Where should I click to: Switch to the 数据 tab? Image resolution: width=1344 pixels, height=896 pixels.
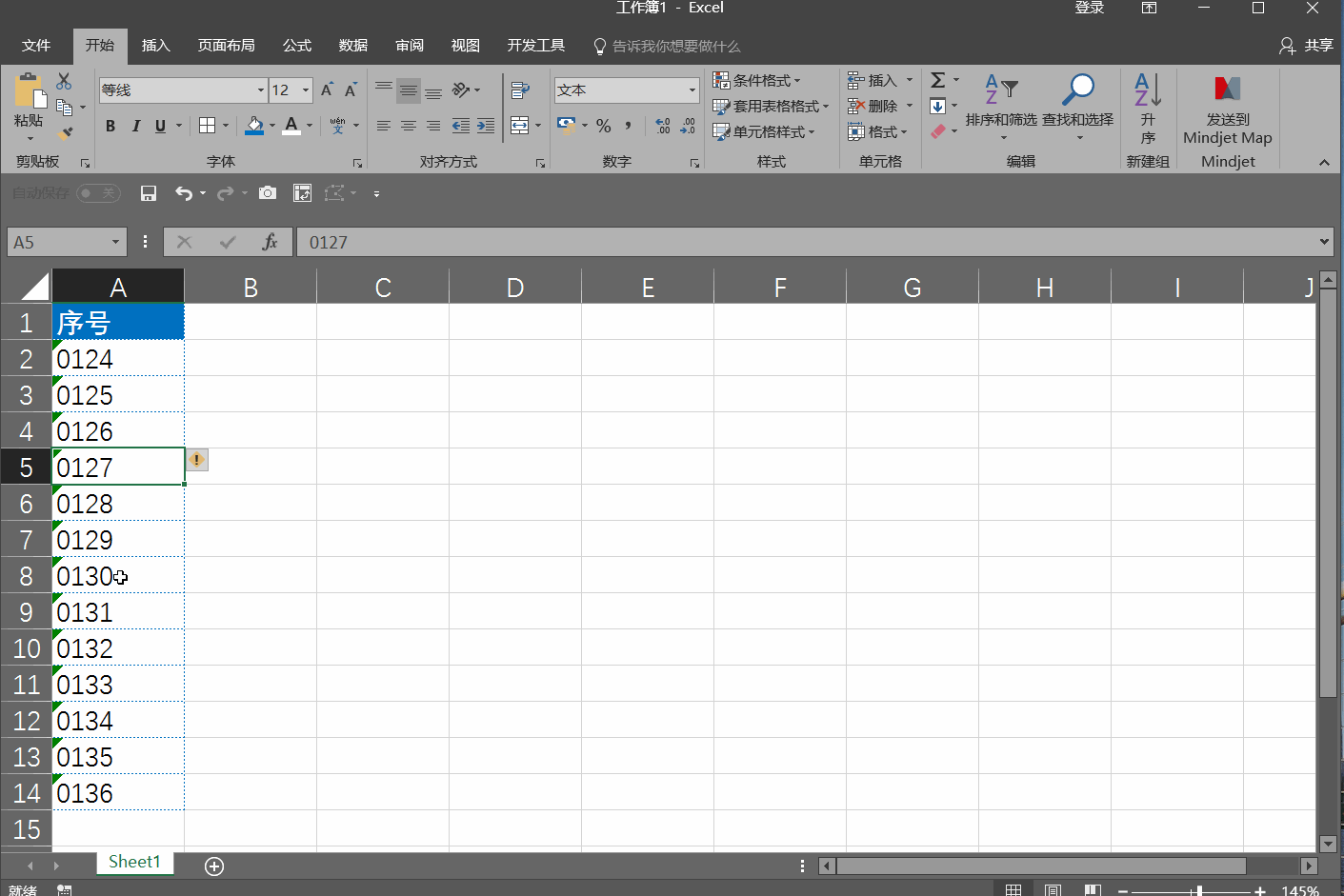(352, 46)
